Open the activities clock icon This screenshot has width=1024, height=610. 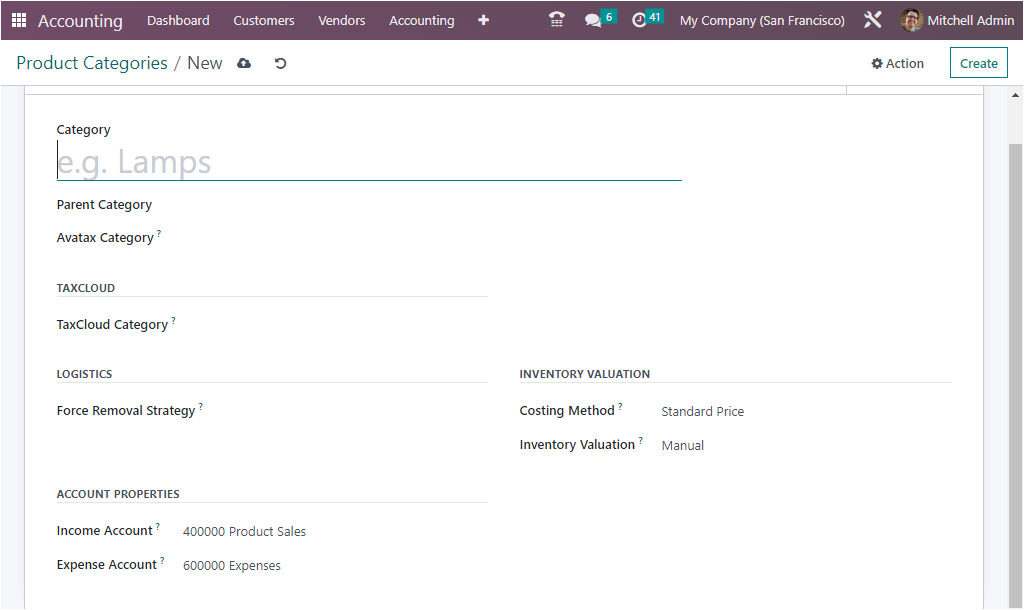click(640, 20)
